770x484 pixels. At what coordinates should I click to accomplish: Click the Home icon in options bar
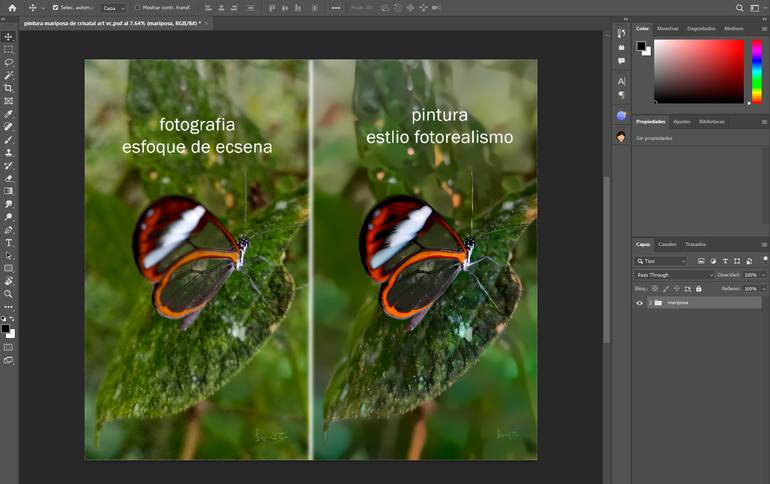(x=12, y=8)
